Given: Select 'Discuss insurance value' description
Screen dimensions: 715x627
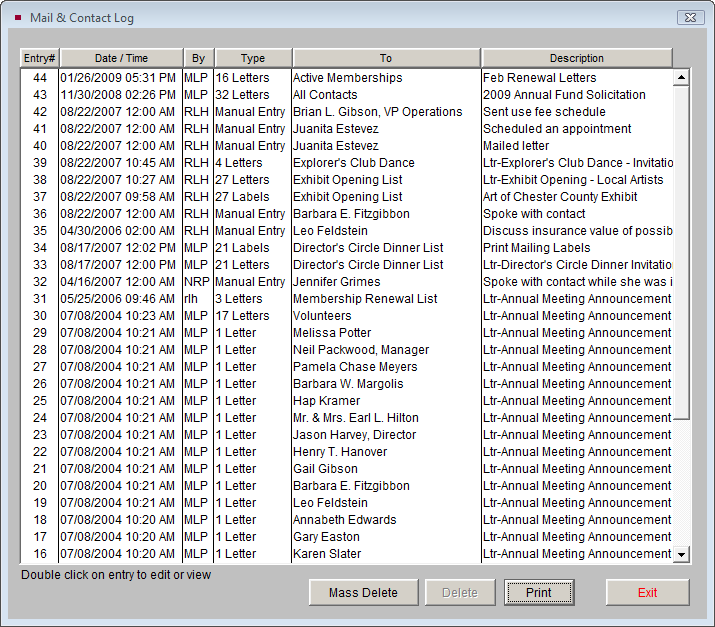Looking at the screenshot, I should [578, 231].
